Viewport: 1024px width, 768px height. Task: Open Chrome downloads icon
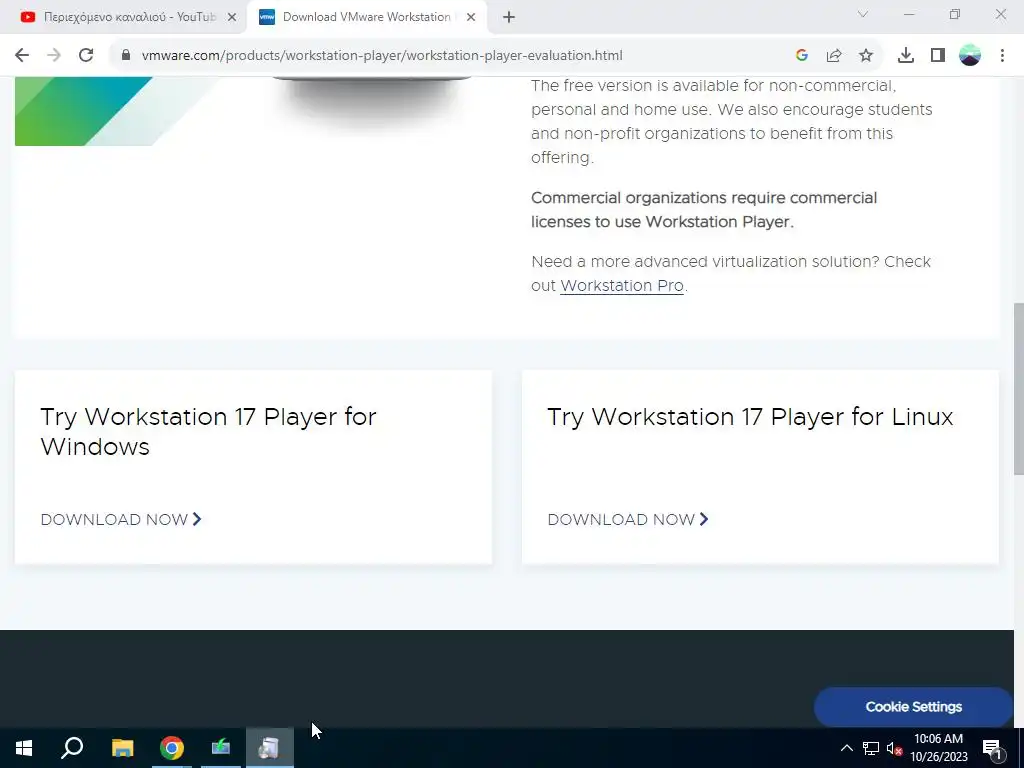click(x=906, y=56)
